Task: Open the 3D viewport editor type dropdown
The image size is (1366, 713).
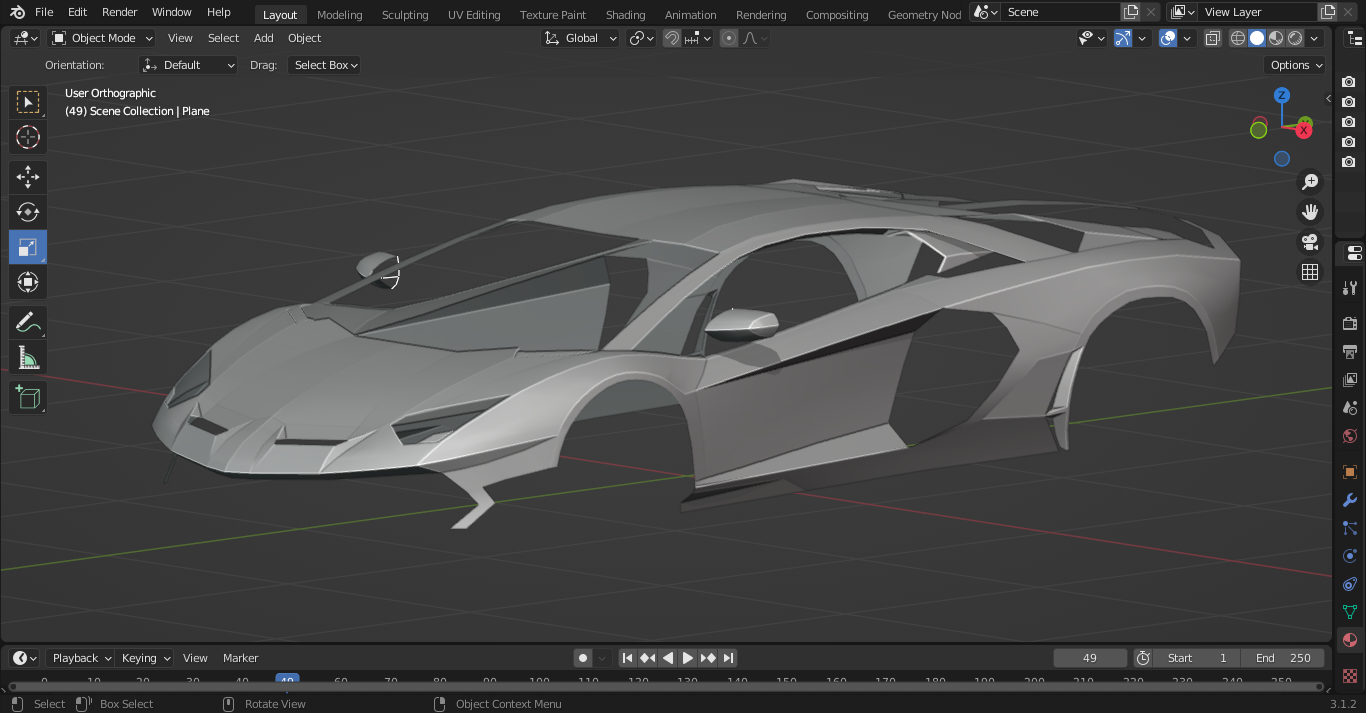Action: (x=25, y=38)
